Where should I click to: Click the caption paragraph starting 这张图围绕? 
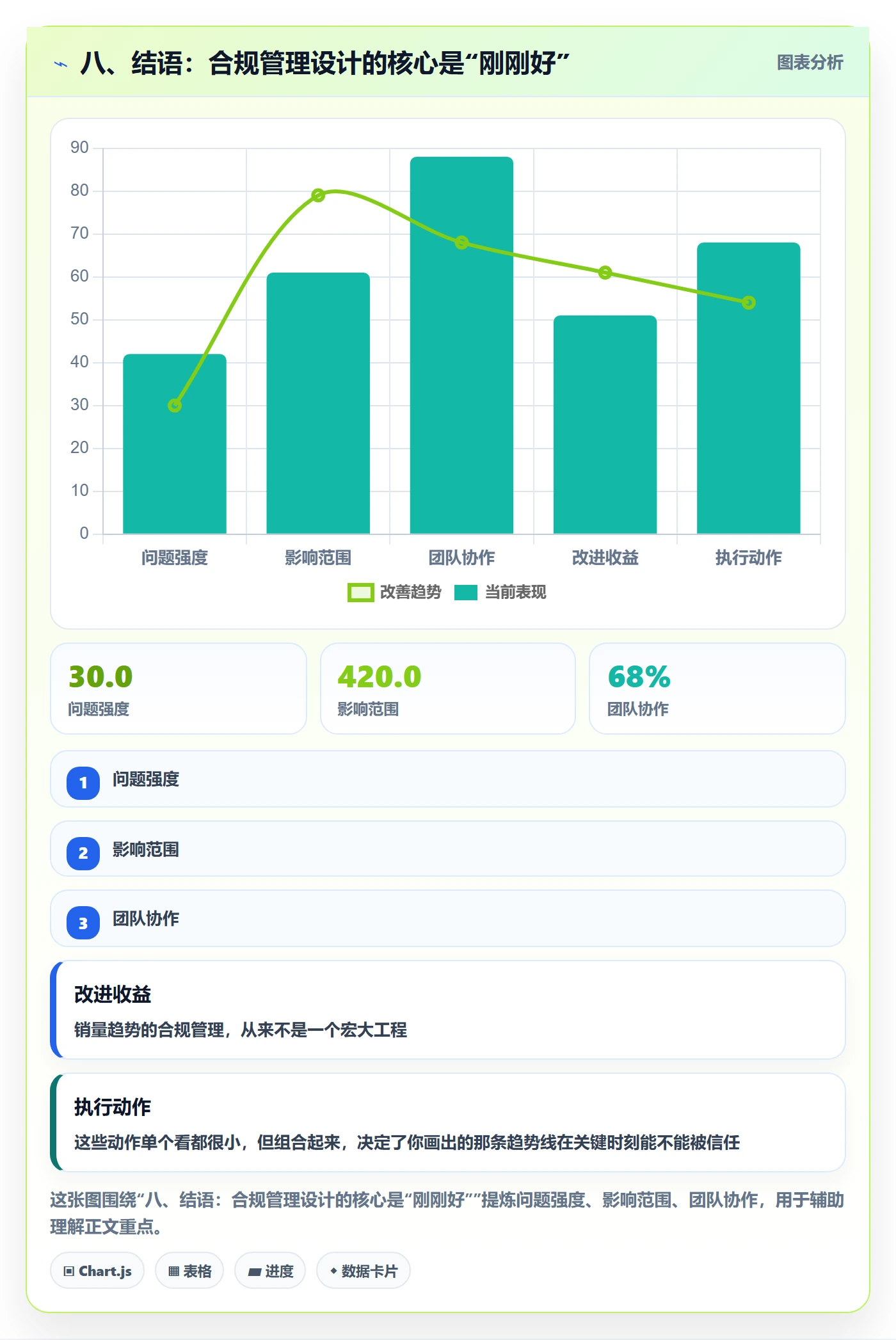coord(447,1213)
